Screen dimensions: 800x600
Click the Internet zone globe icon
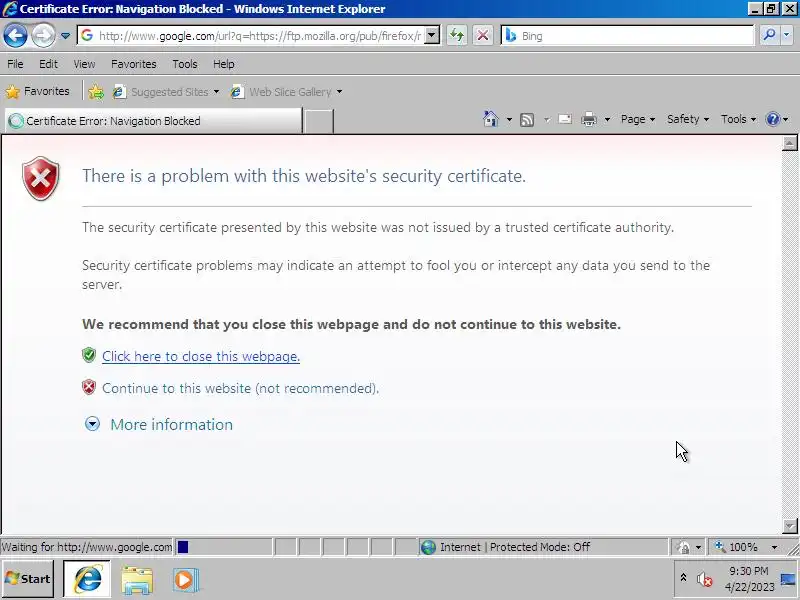tap(428, 547)
